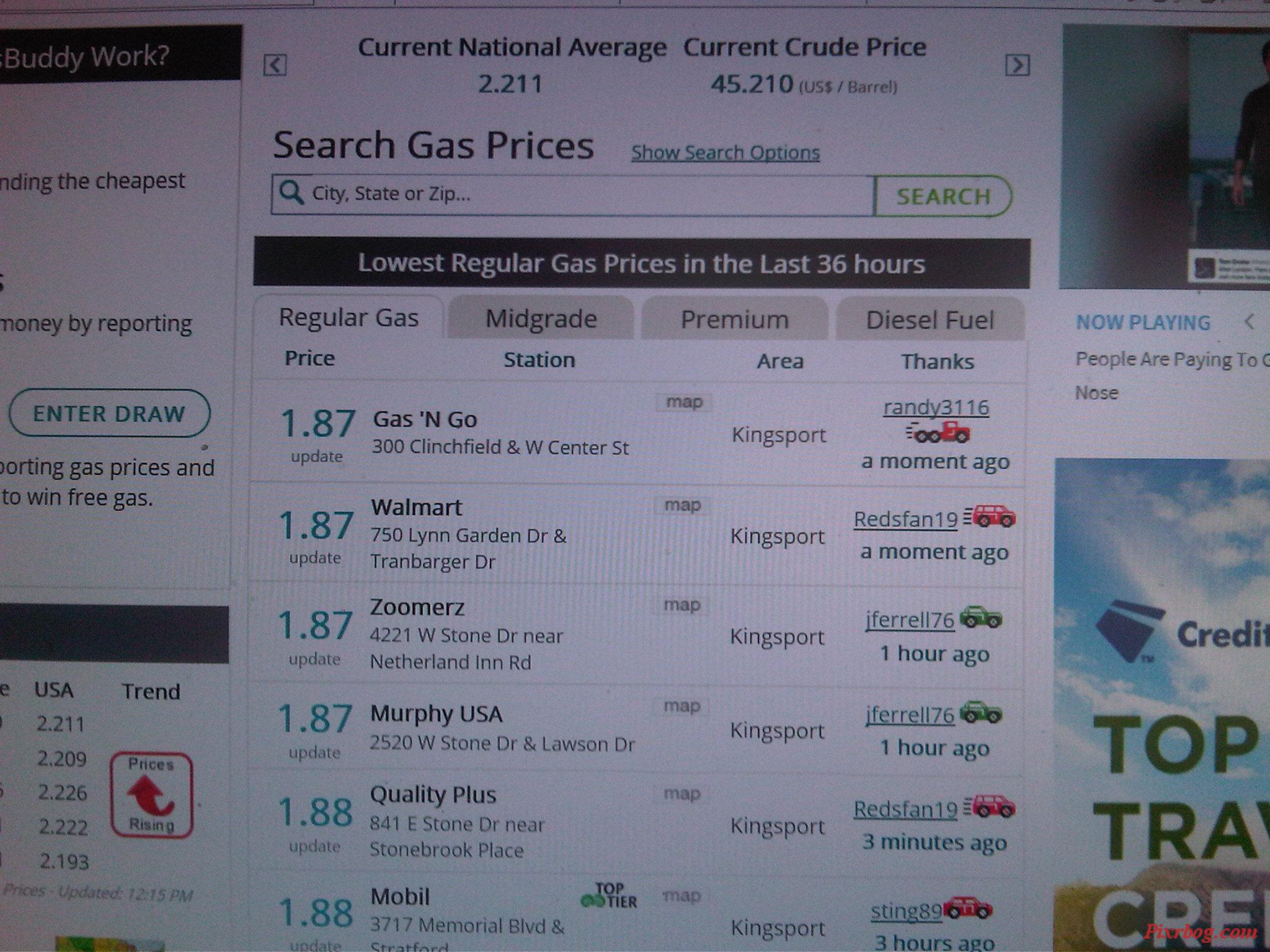Click the 2.211 national average value

510,84
